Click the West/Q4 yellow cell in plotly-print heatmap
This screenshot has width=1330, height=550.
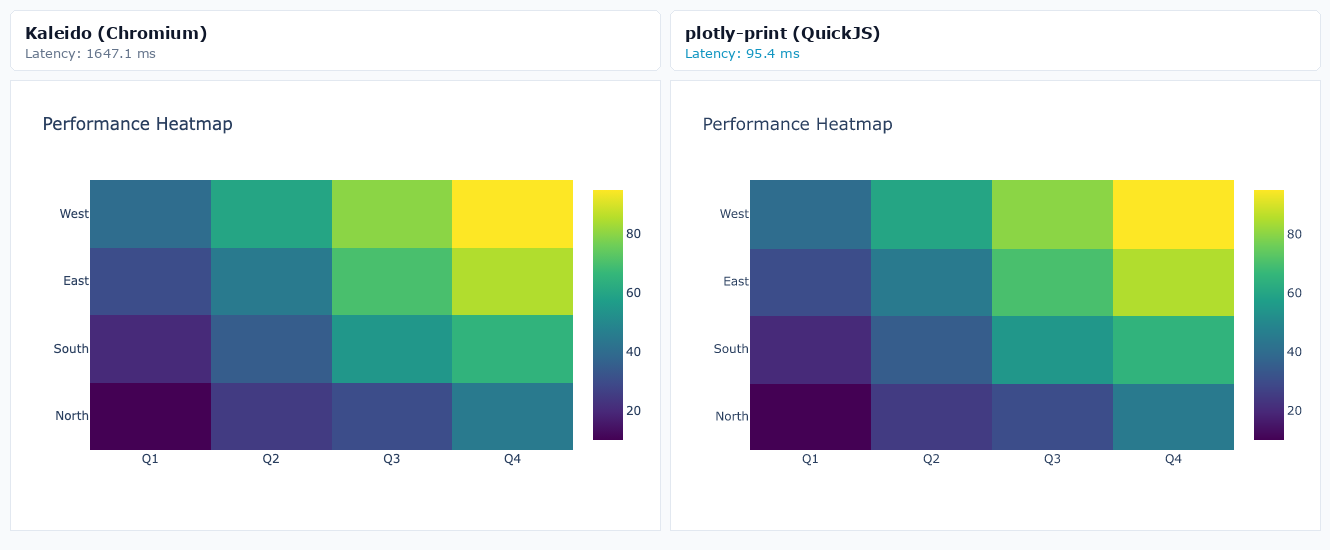coord(1173,214)
